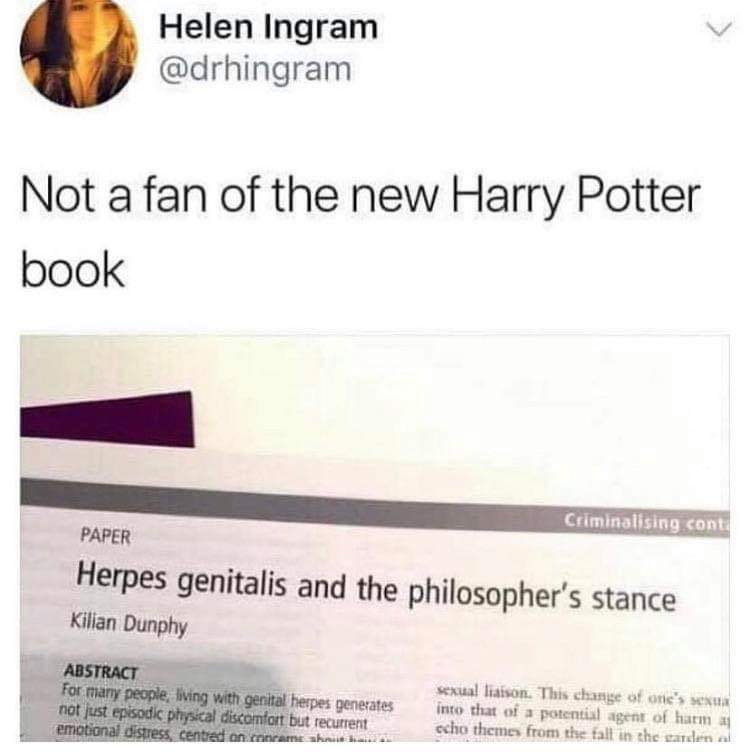Click the author name Kilian Dunphy

[x=129, y=625]
